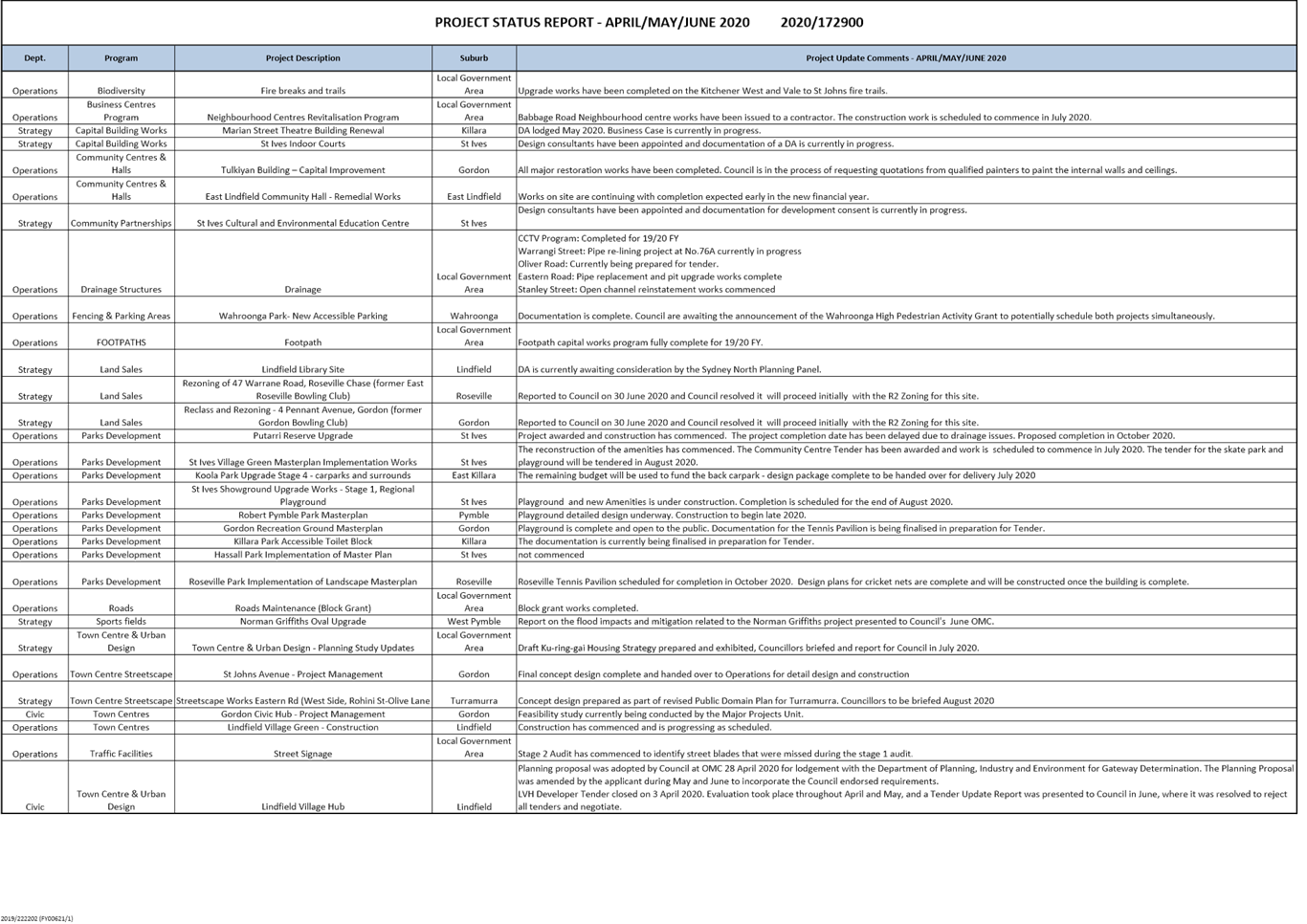This screenshot has height=924, width=1307.
Task: Select the Robert Pymble Park Masterplan cell
Action: (x=302, y=516)
